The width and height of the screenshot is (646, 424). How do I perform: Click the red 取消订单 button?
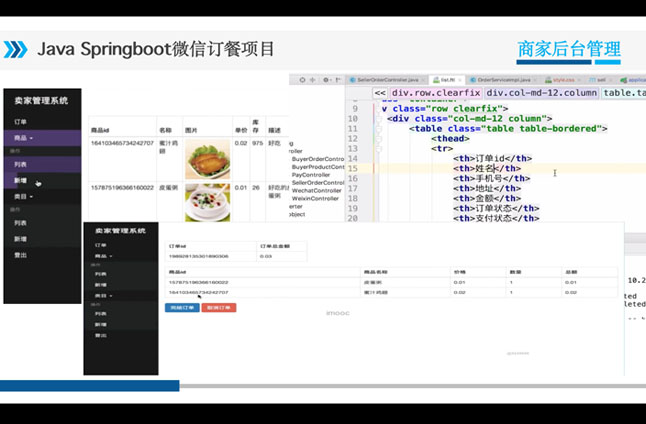coord(219,307)
